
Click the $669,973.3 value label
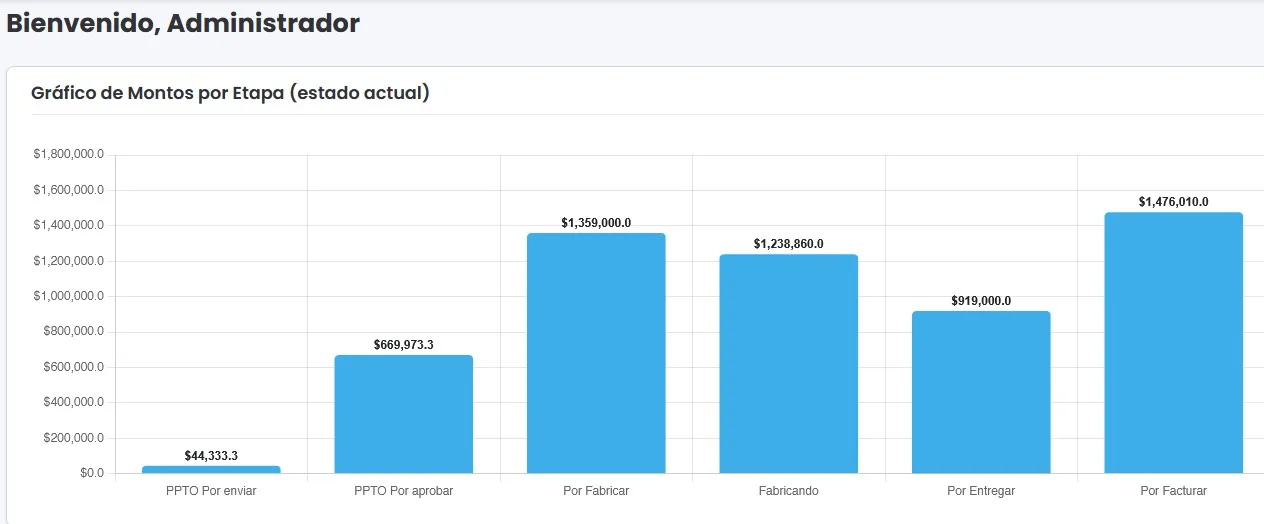pos(404,345)
